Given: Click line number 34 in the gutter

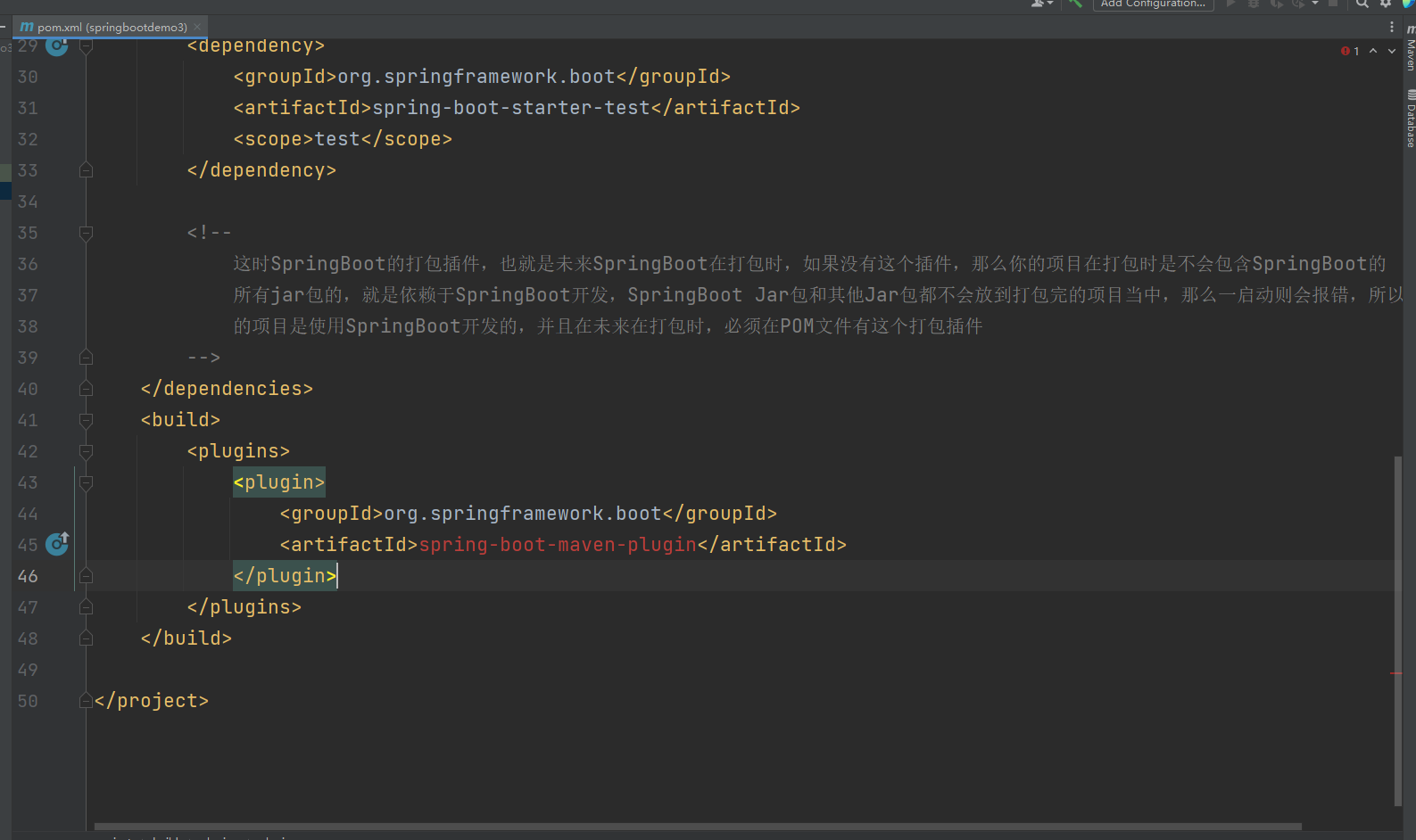Looking at the screenshot, I should (x=28, y=202).
